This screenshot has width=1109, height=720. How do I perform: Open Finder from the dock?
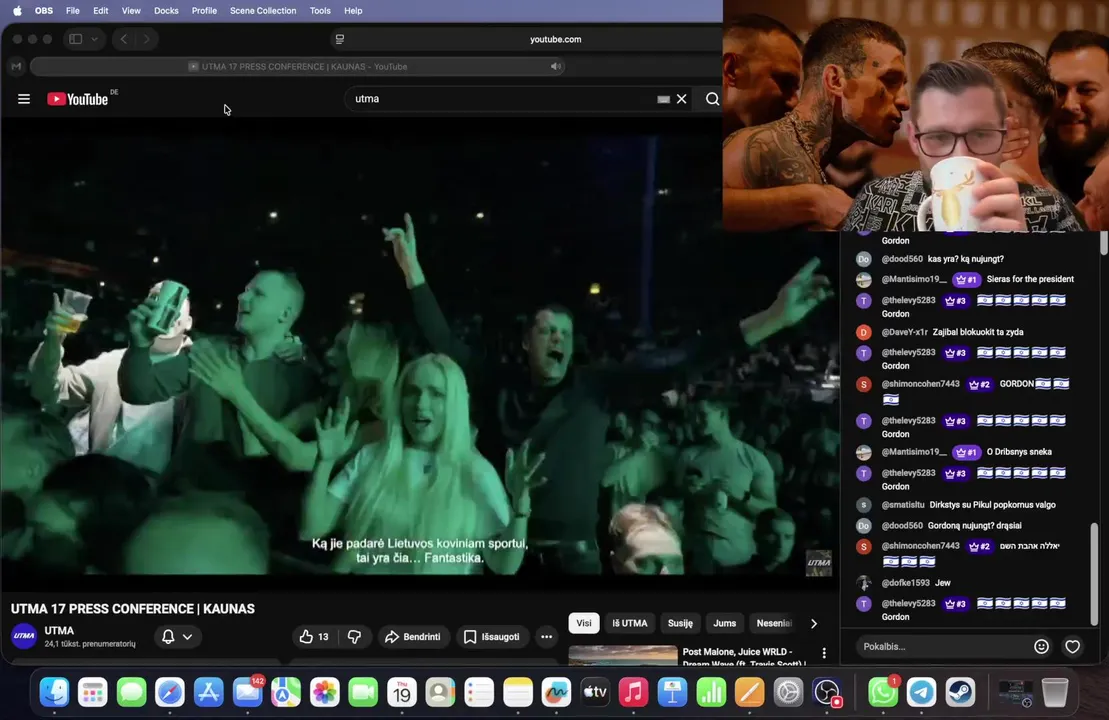[54, 692]
